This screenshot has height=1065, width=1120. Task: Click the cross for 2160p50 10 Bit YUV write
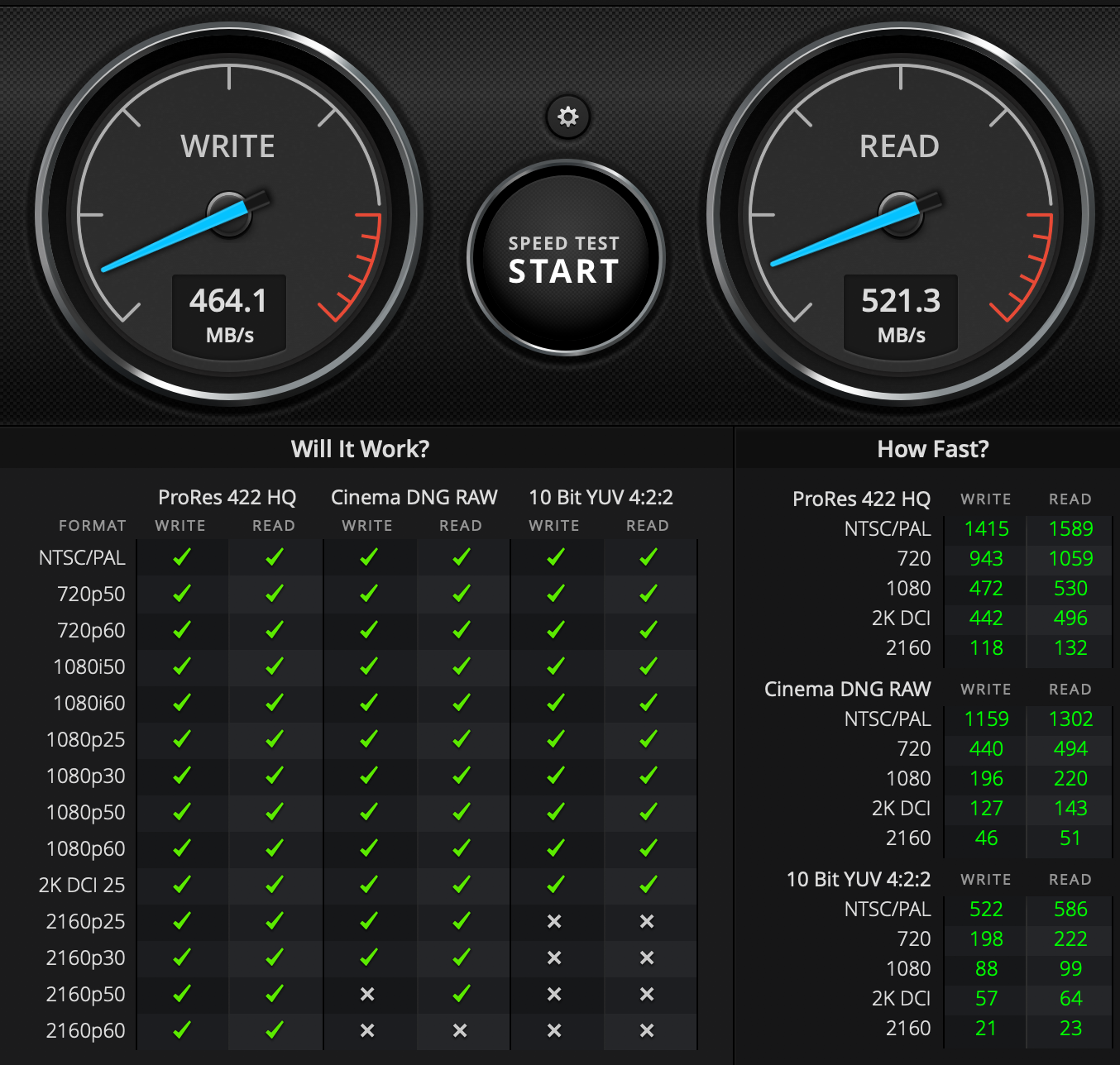click(x=554, y=994)
